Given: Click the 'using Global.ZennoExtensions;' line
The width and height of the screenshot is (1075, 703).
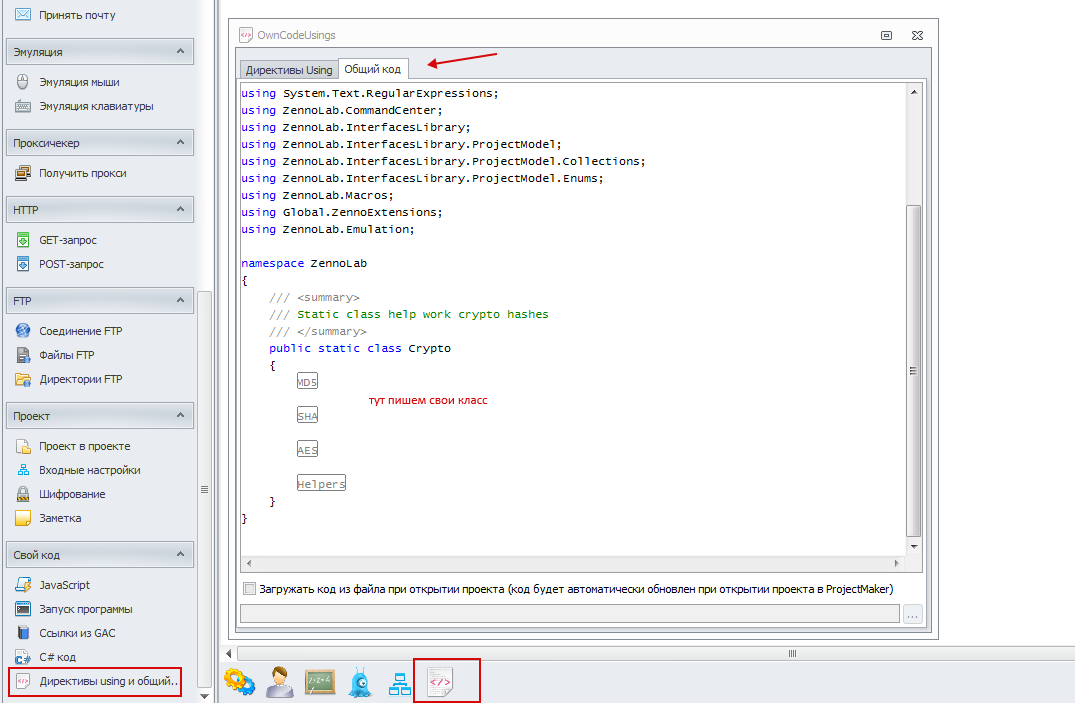Looking at the screenshot, I should tap(342, 213).
